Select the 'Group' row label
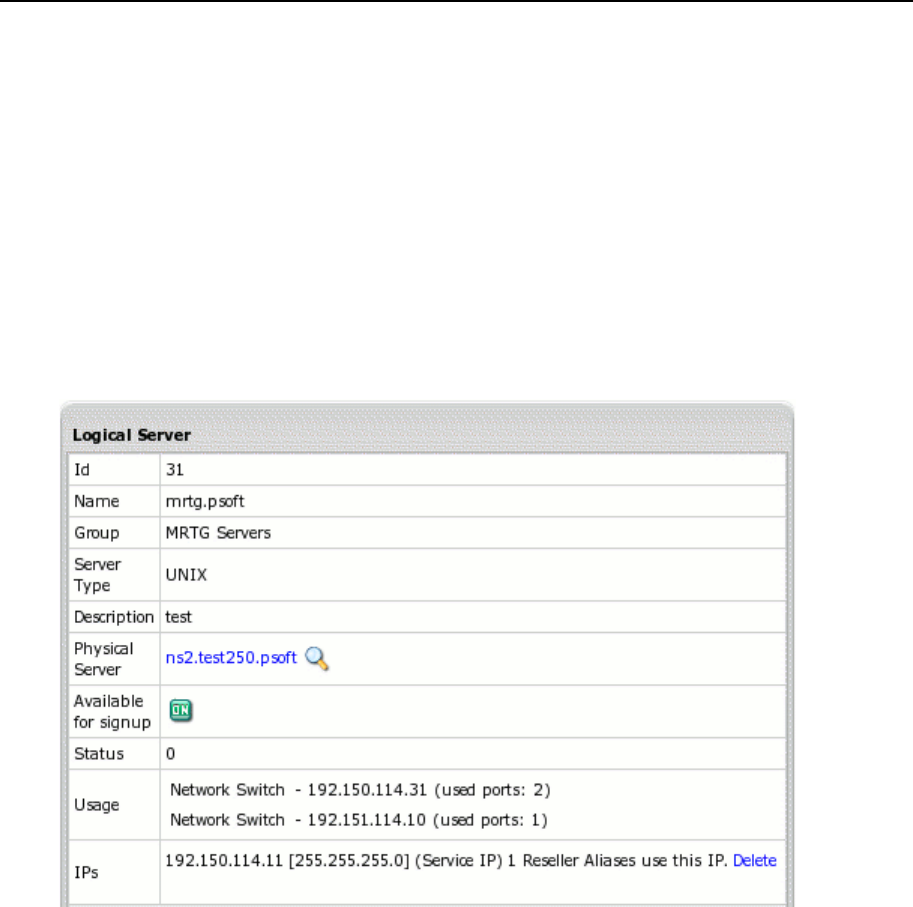Viewport: 913px width, 907px height. (97, 533)
